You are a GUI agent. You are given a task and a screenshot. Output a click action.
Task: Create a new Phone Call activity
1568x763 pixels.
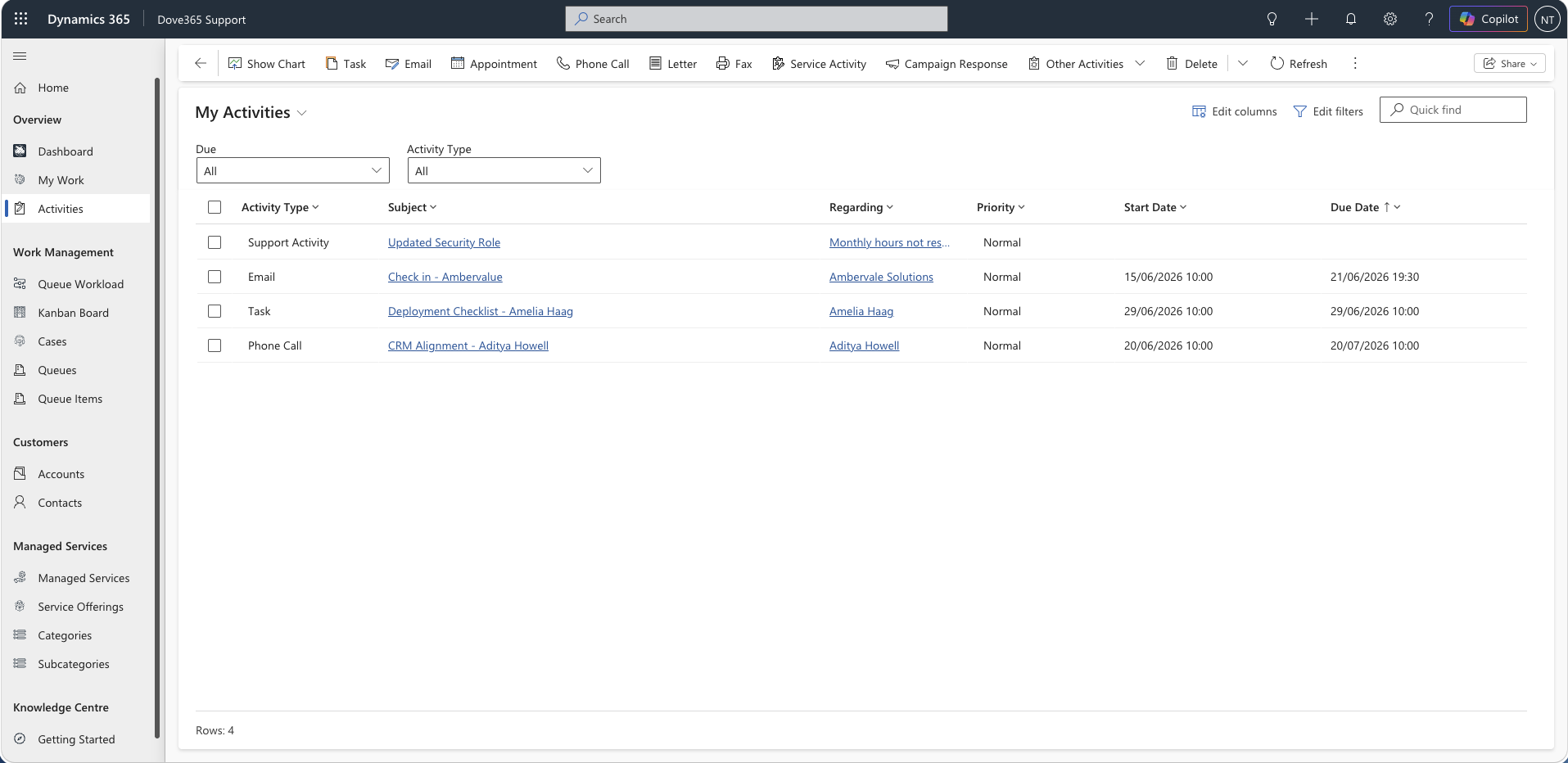[x=593, y=63]
